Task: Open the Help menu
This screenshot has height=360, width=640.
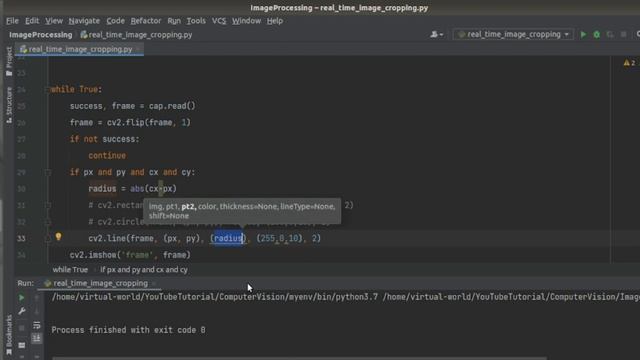Action: (275, 21)
